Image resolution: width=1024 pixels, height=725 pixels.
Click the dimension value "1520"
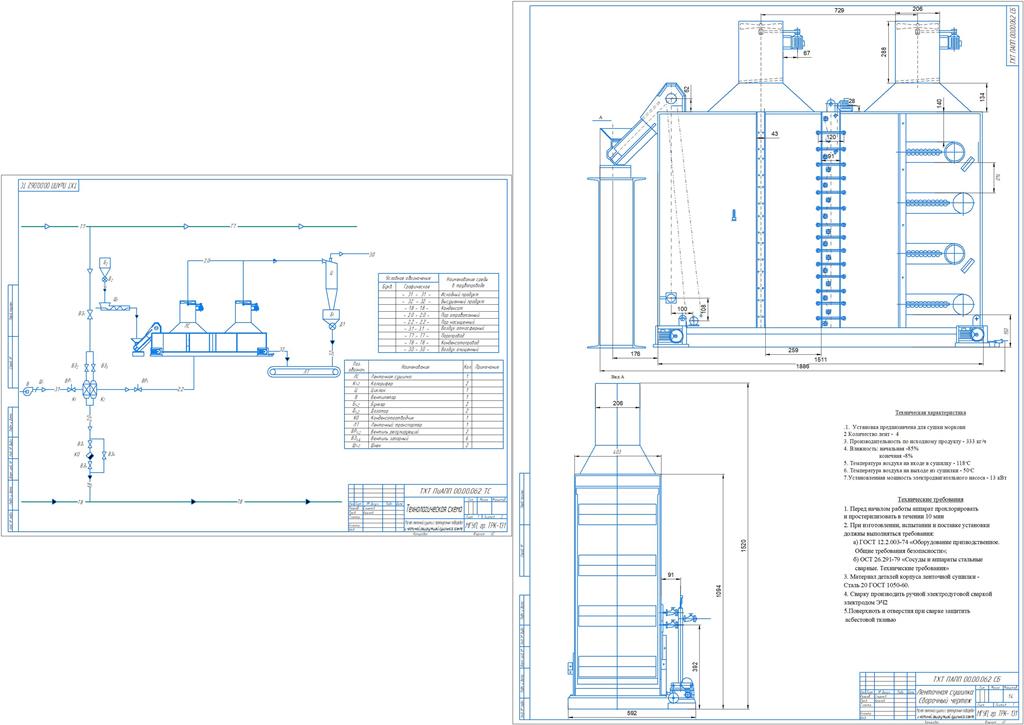click(743, 545)
